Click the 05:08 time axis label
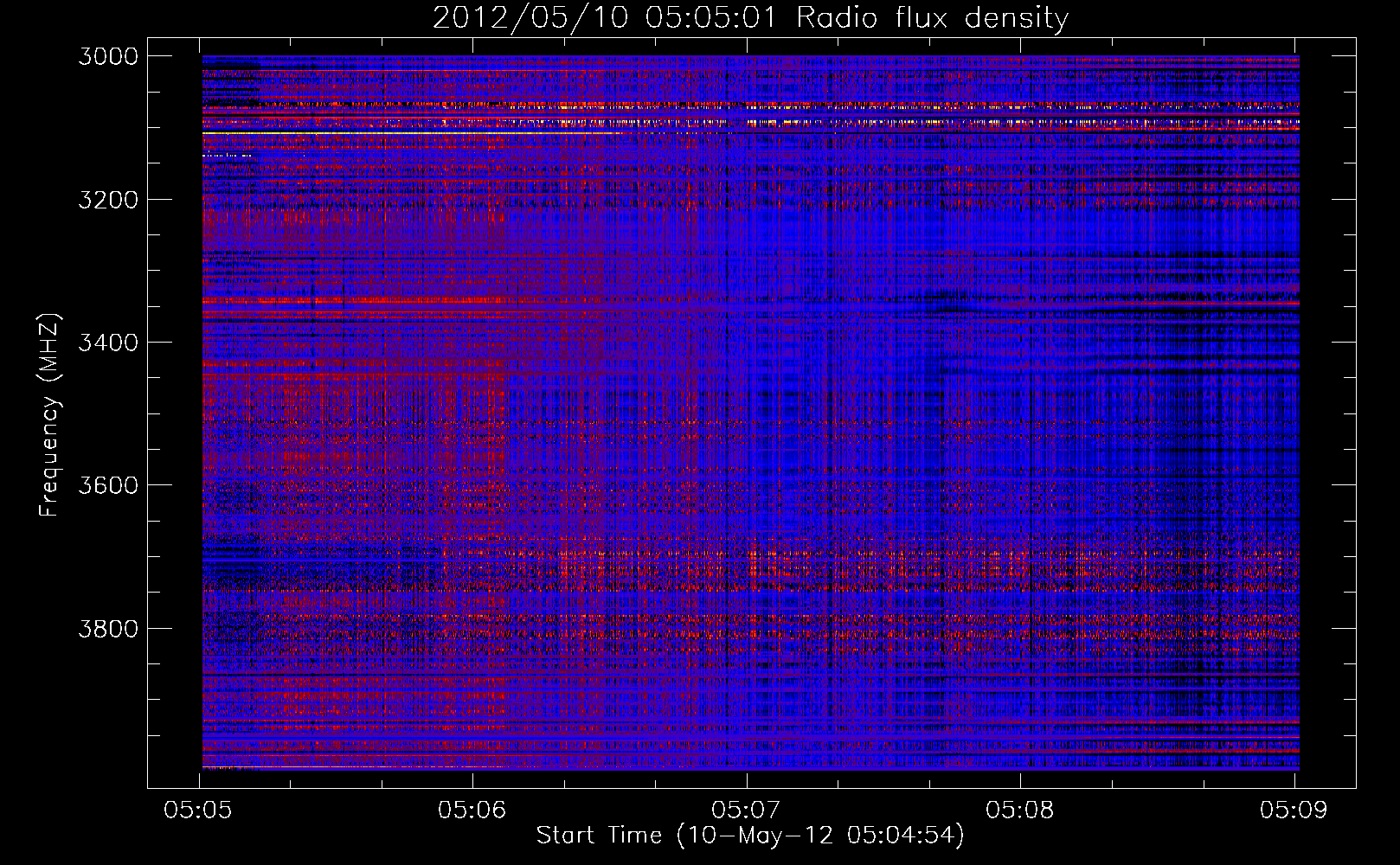The height and width of the screenshot is (865, 1400). click(1019, 811)
